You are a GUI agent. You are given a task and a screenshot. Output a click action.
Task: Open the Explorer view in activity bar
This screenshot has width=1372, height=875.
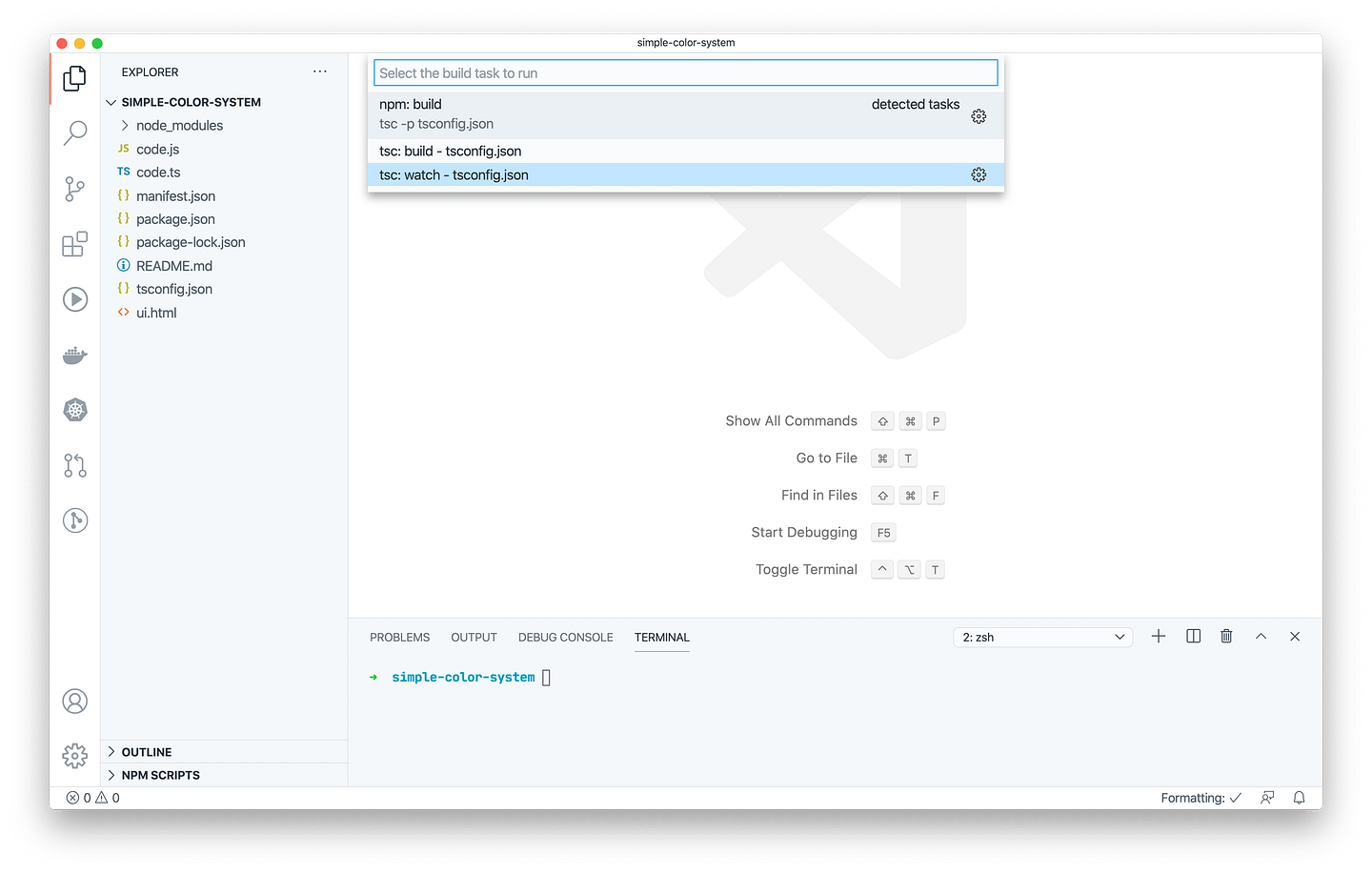click(x=74, y=79)
